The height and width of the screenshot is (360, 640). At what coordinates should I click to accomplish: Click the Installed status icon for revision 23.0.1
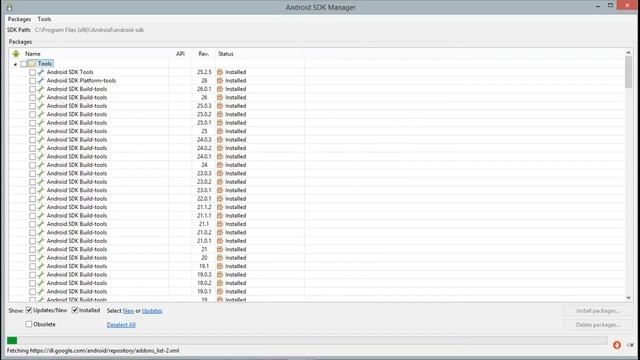tap(220, 190)
